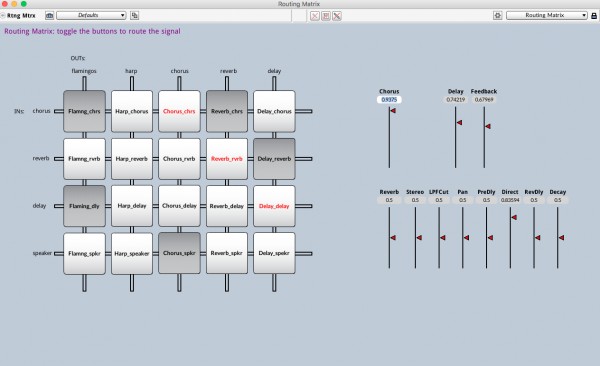Viewport: 600px width, 366px height.
Task: Open the gear settings icon
Action: 497,16
